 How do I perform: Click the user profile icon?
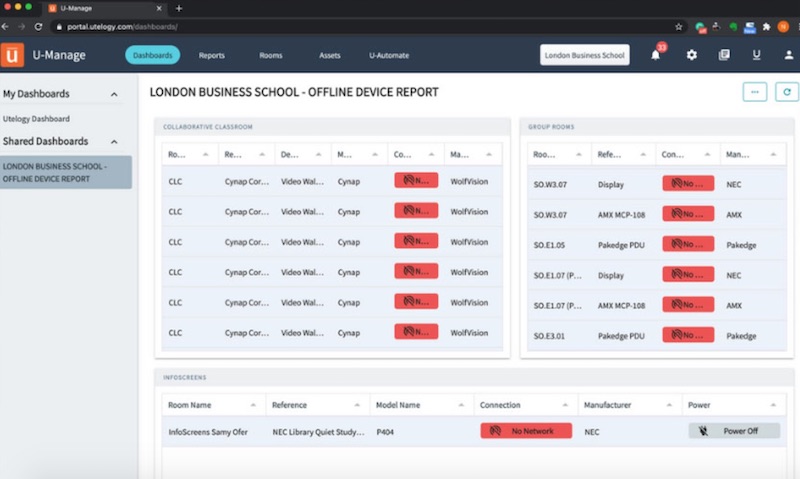[789, 55]
